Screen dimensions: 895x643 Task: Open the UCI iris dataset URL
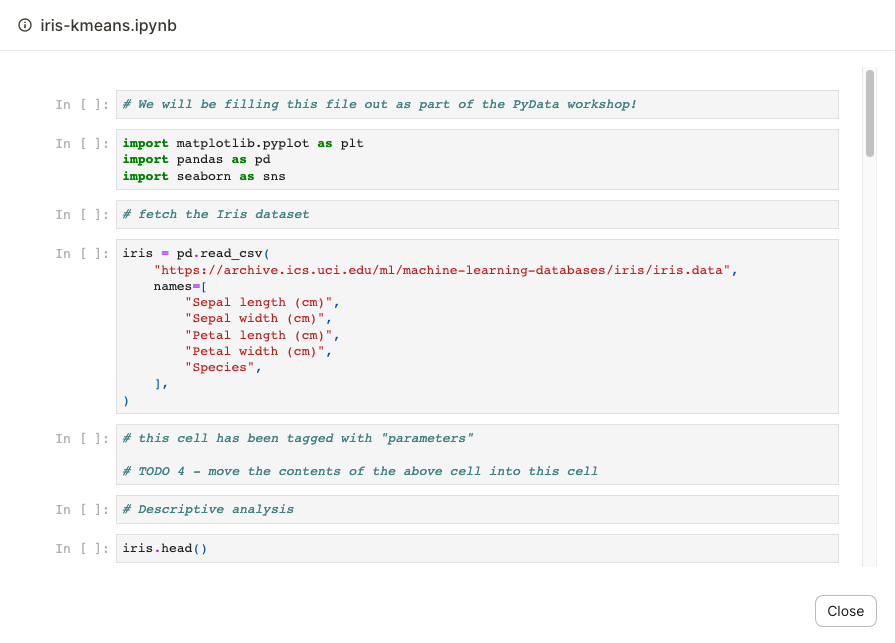coord(444,269)
